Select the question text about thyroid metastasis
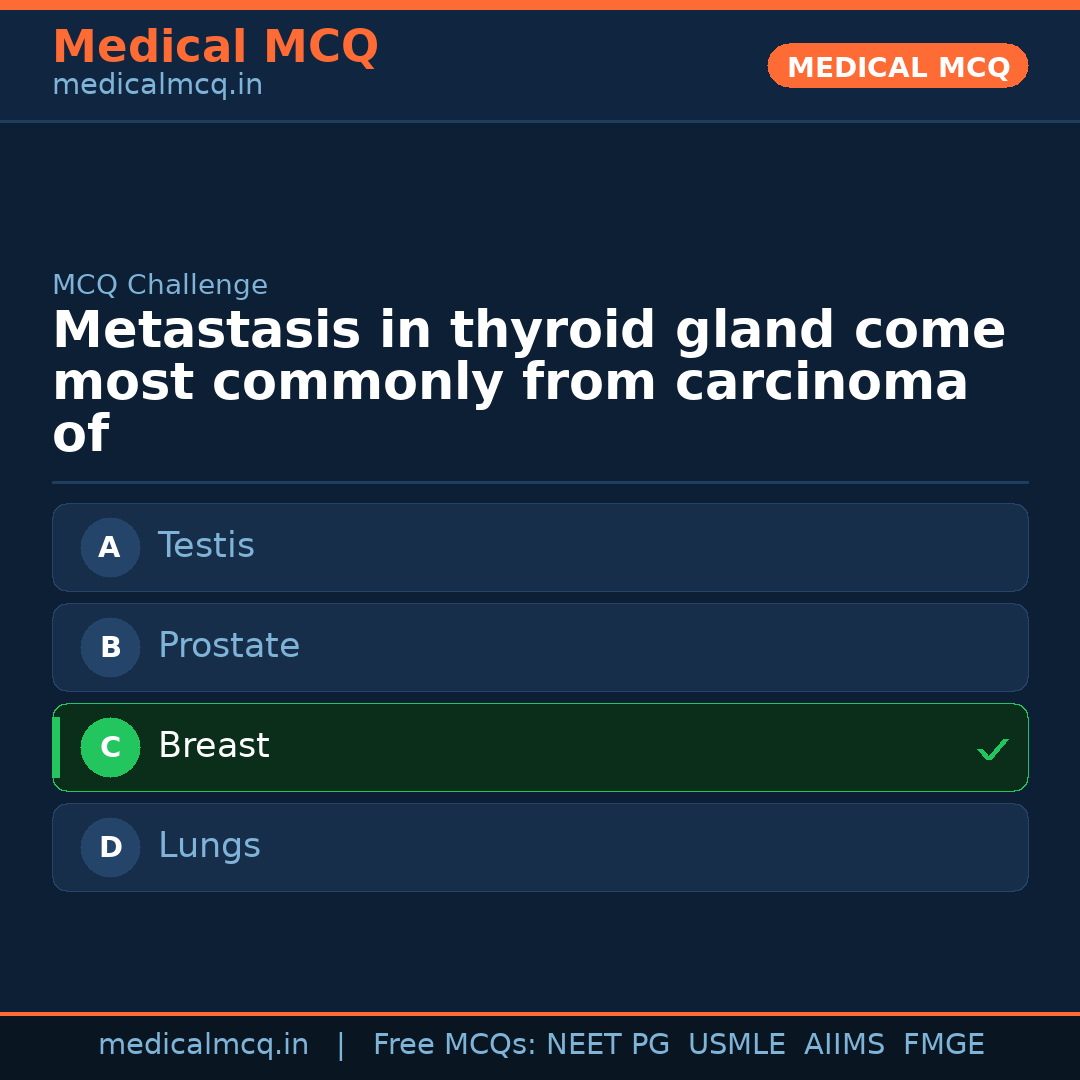The image size is (1080, 1080). (x=529, y=380)
